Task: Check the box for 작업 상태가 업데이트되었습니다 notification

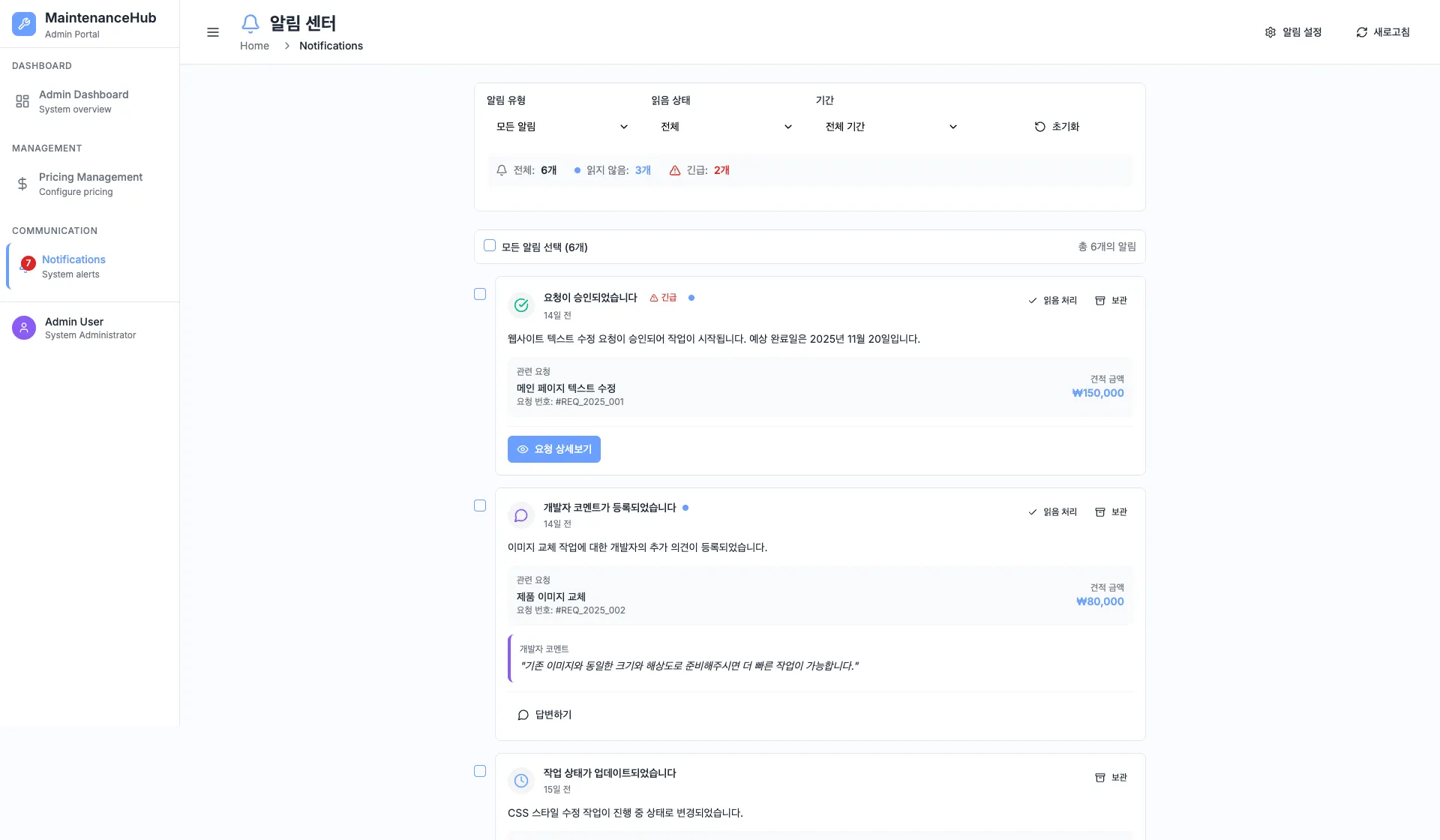Action: (480, 771)
